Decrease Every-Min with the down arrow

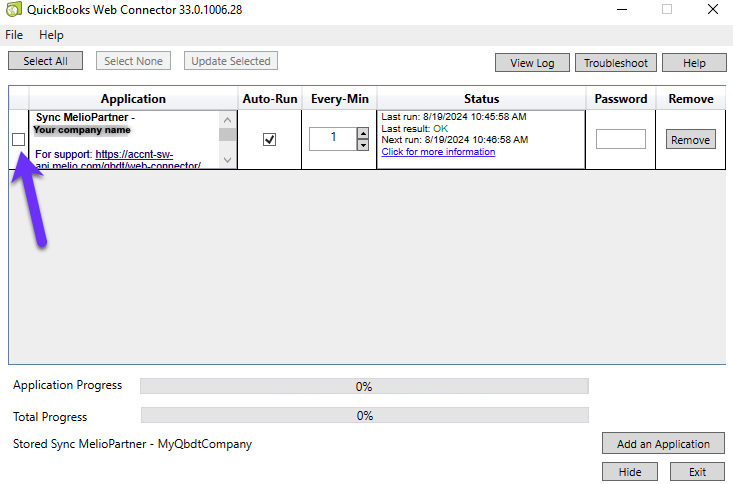363,144
